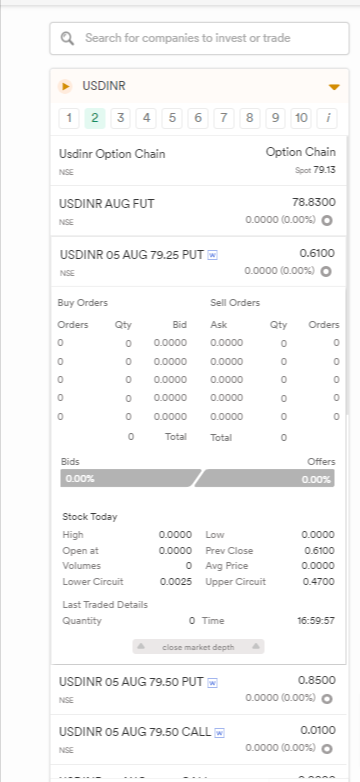The height and width of the screenshot is (782, 360).
Task: Click the Bids percentage bar
Action: [x=131, y=478]
